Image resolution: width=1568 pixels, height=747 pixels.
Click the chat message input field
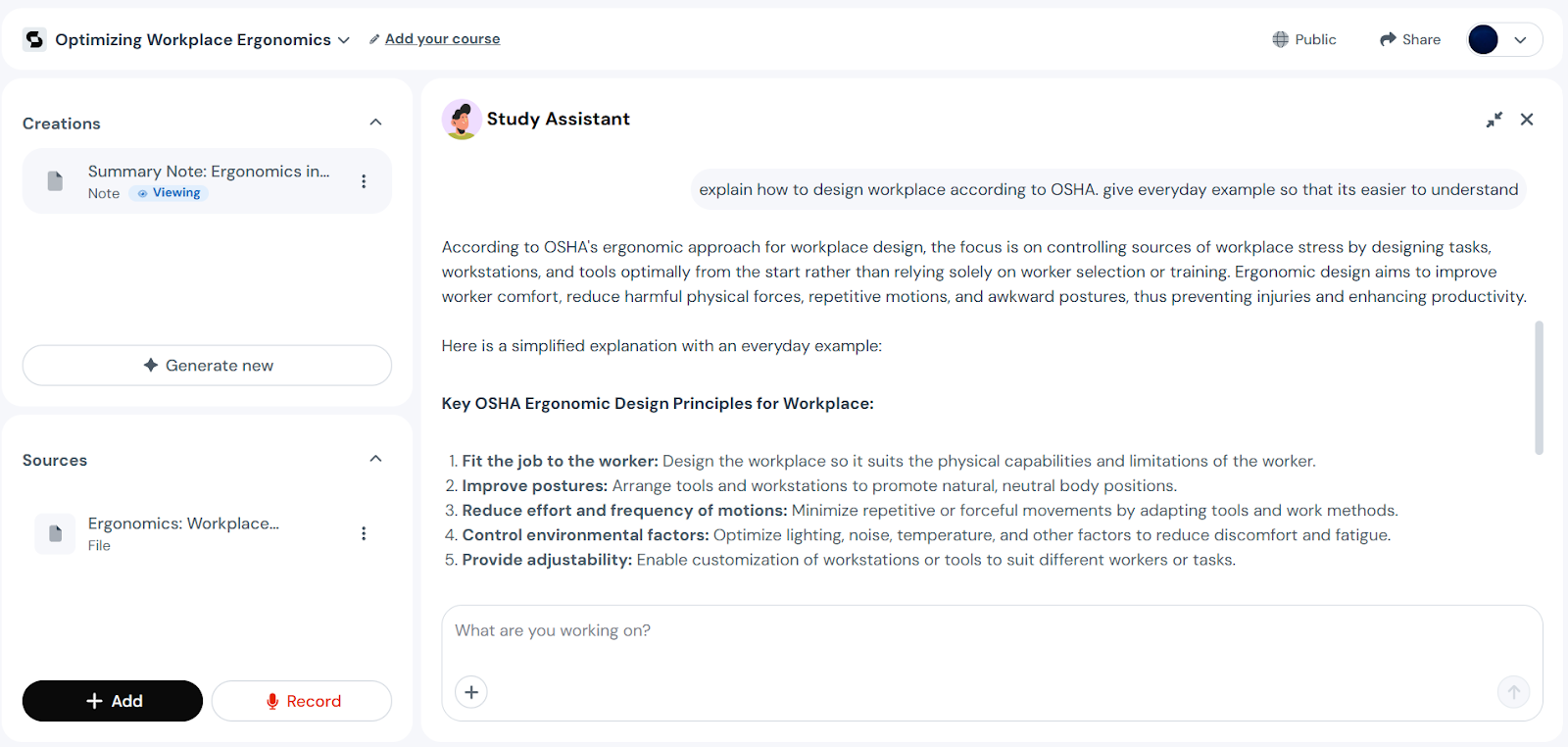(x=990, y=631)
